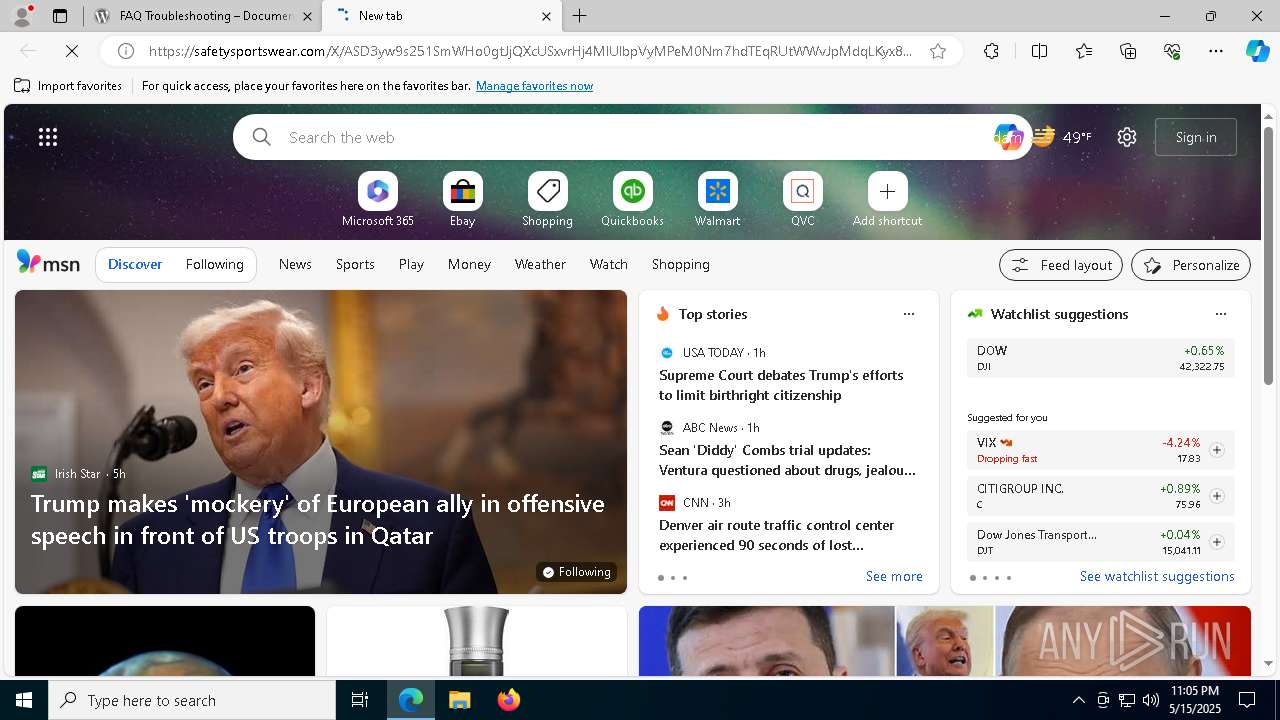Open the Weather menu item
1280x720 pixels.
click(540, 264)
